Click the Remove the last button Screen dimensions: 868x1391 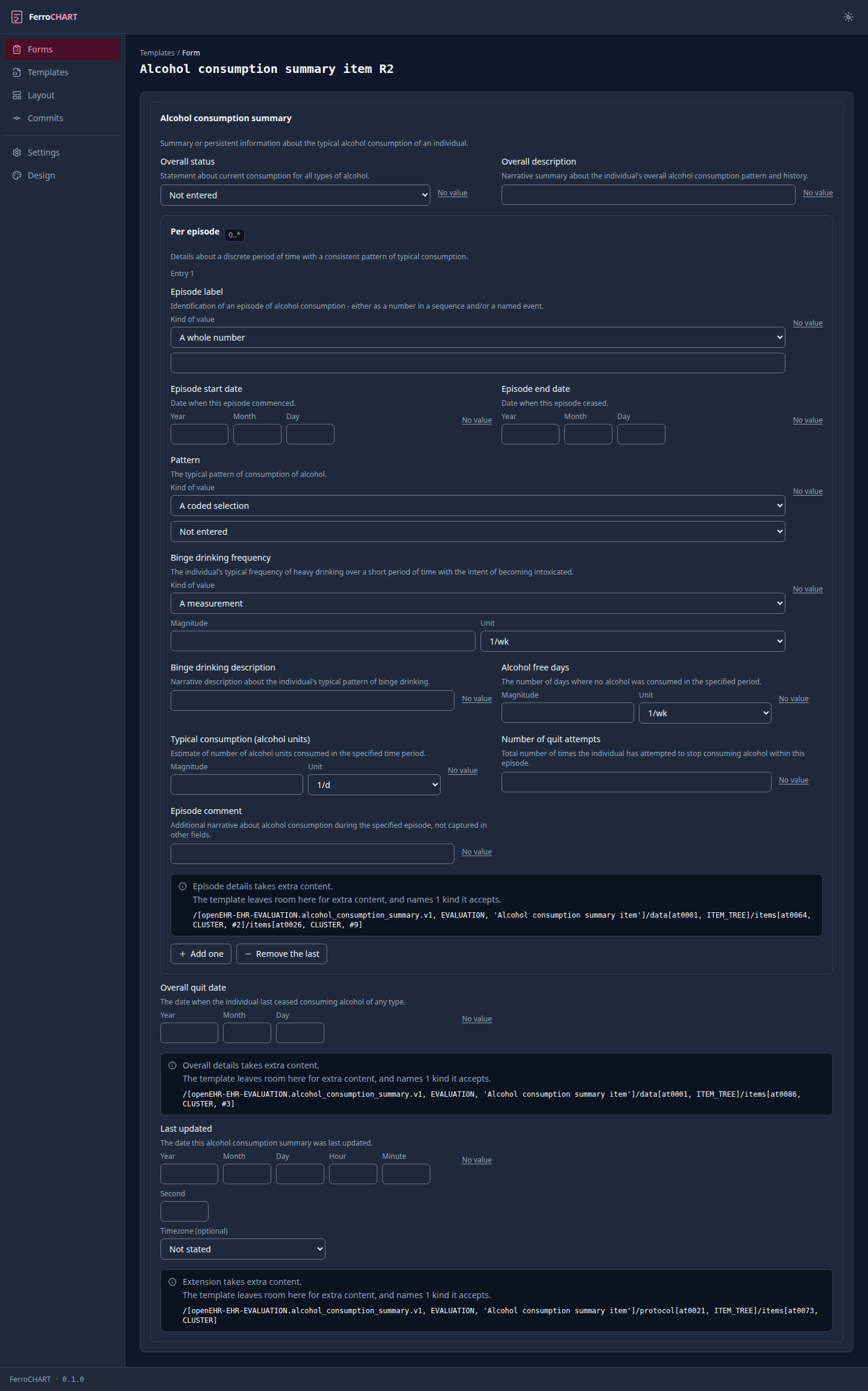[x=281, y=954]
